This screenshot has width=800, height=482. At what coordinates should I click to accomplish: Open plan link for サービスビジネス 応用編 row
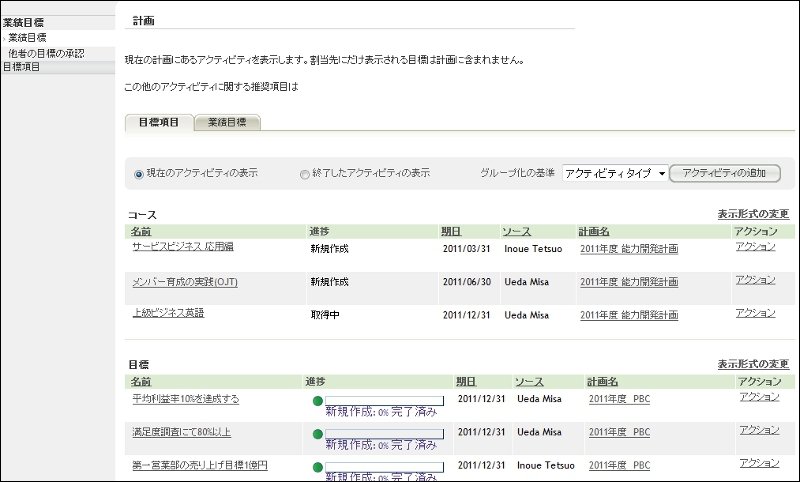pyautogui.click(x=629, y=249)
